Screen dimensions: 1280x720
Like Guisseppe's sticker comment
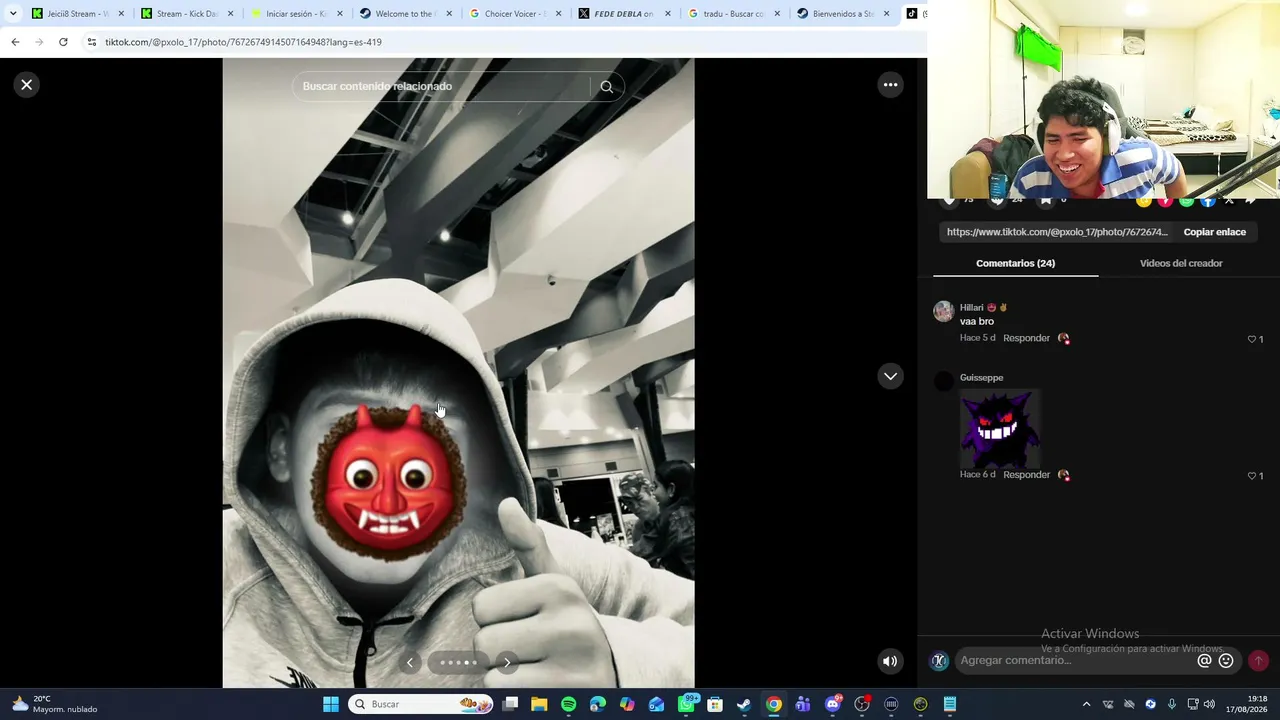[x=1252, y=476]
